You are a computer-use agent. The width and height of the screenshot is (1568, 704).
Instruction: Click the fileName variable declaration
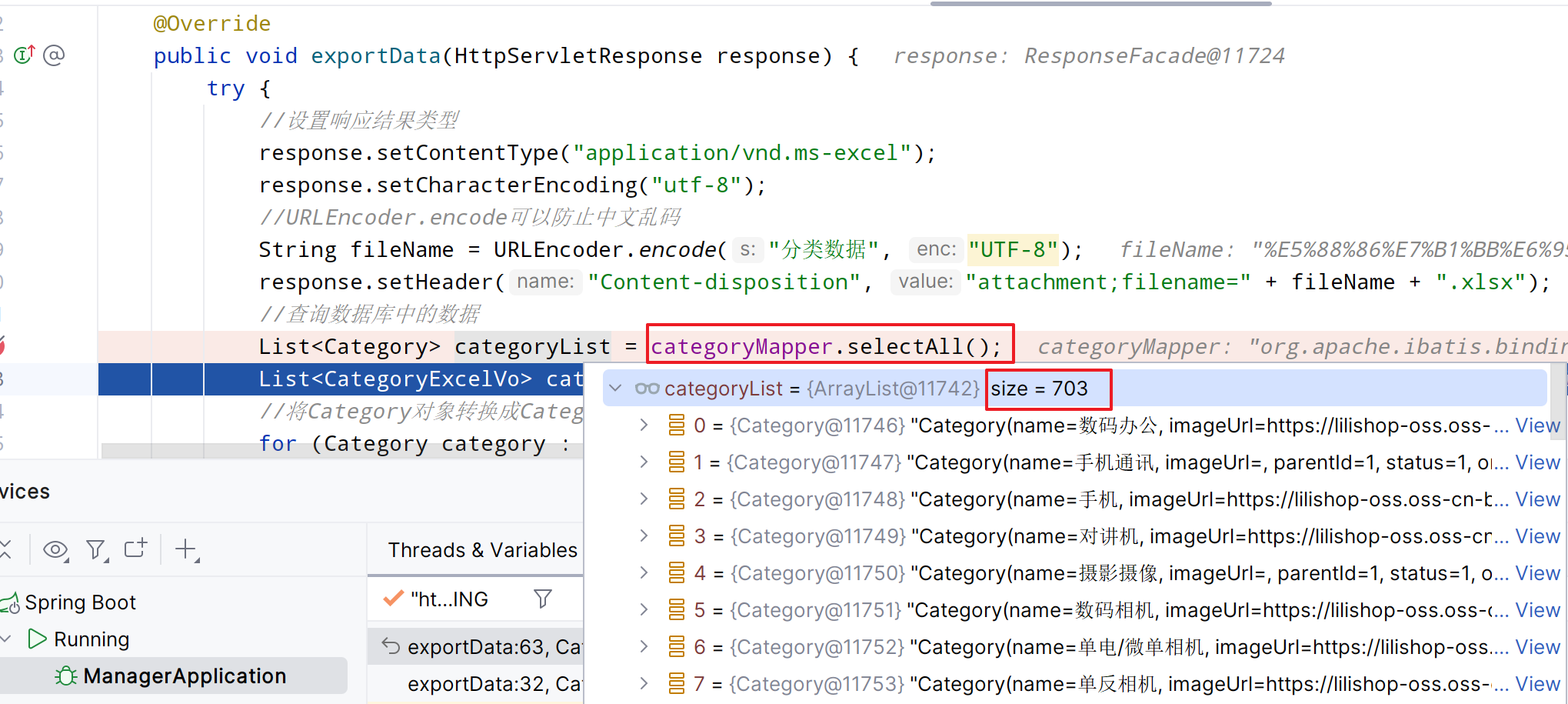[x=402, y=249]
